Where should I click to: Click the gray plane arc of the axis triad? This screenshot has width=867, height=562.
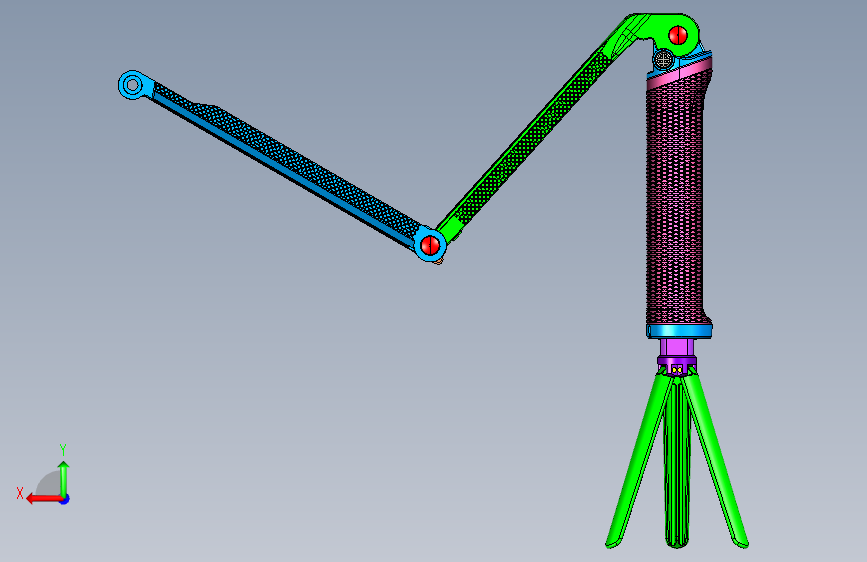[48, 483]
